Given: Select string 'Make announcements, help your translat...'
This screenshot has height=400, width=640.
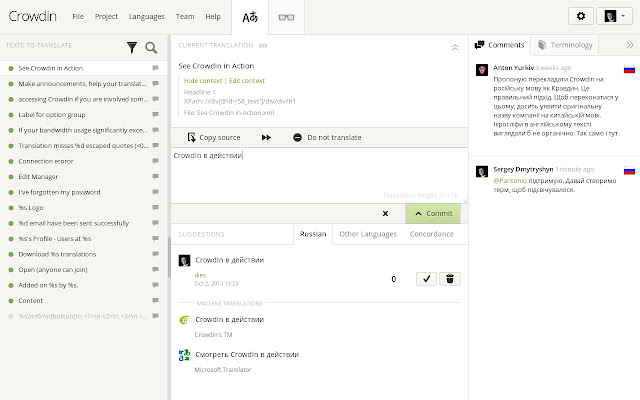Looking at the screenshot, I should coord(84,84).
